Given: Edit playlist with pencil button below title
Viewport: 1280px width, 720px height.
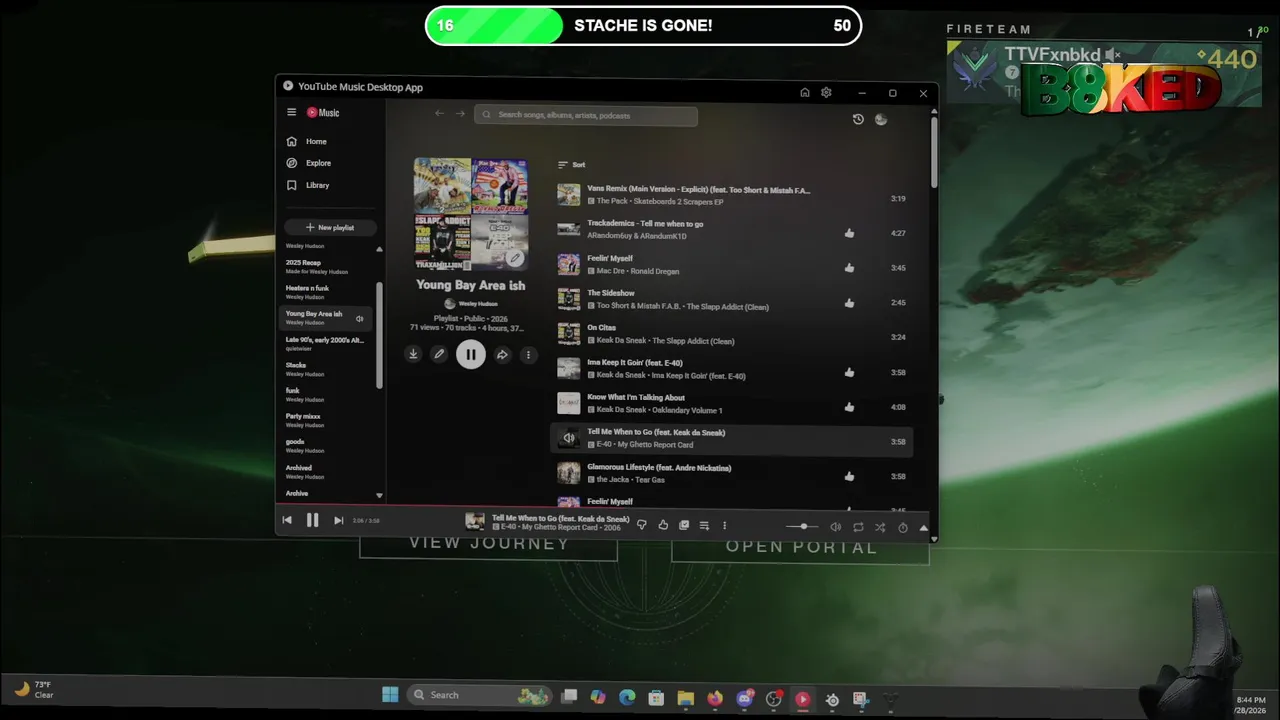Looking at the screenshot, I should tap(438, 354).
